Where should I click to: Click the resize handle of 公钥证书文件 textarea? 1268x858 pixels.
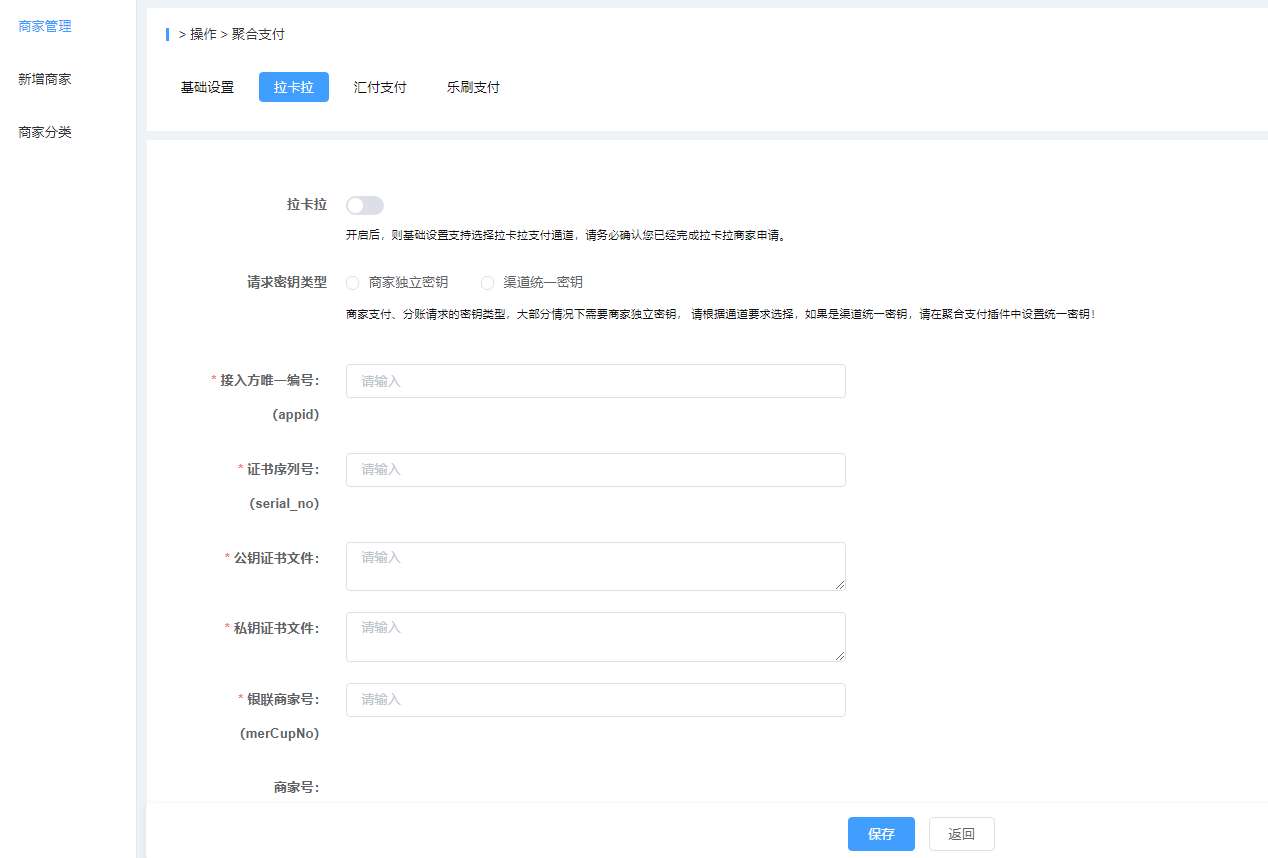[840, 585]
